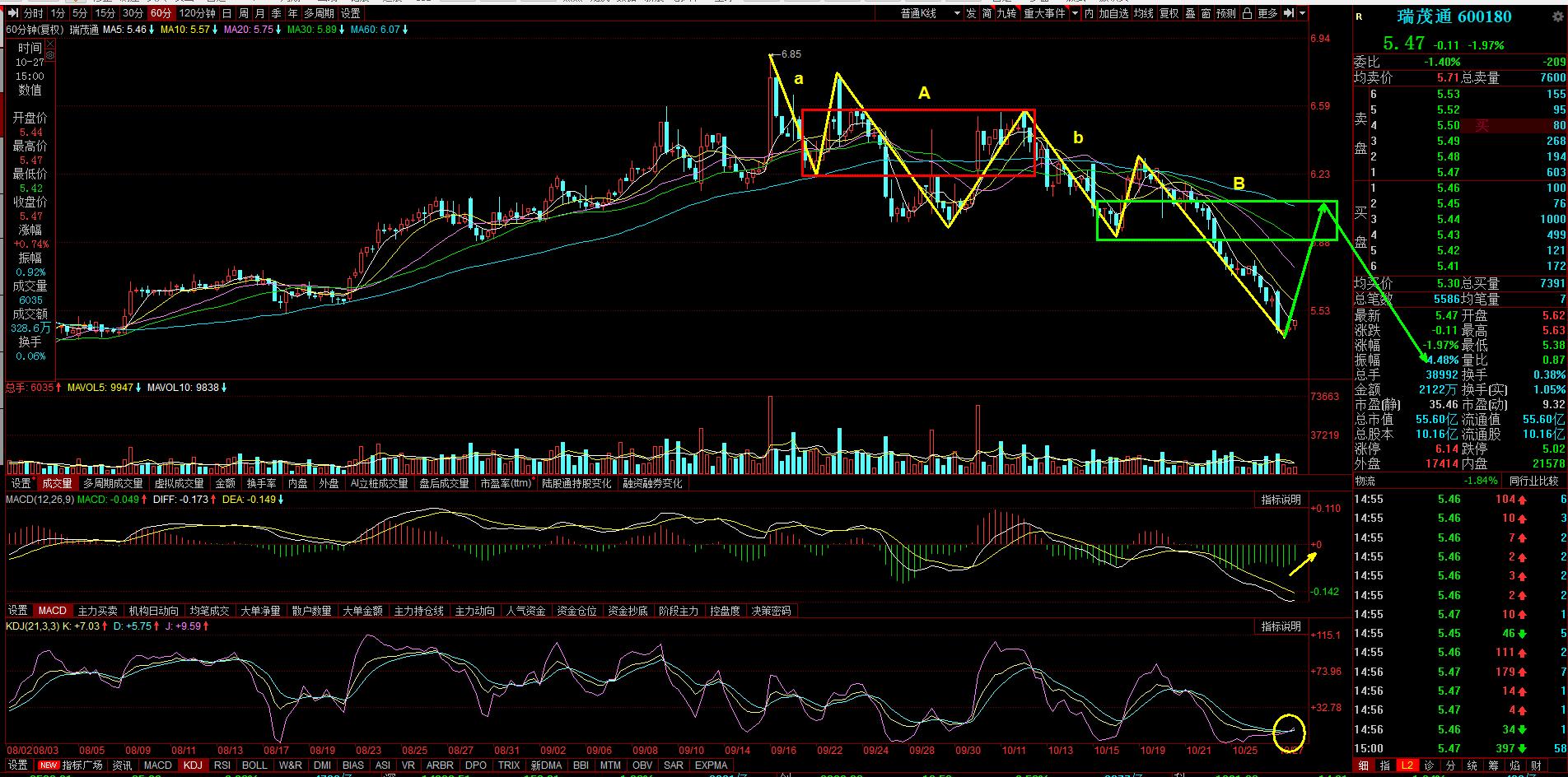The width and height of the screenshot is (1568, 777).
Task: Add stock via 加自选 button
Action: [1113, 13]
